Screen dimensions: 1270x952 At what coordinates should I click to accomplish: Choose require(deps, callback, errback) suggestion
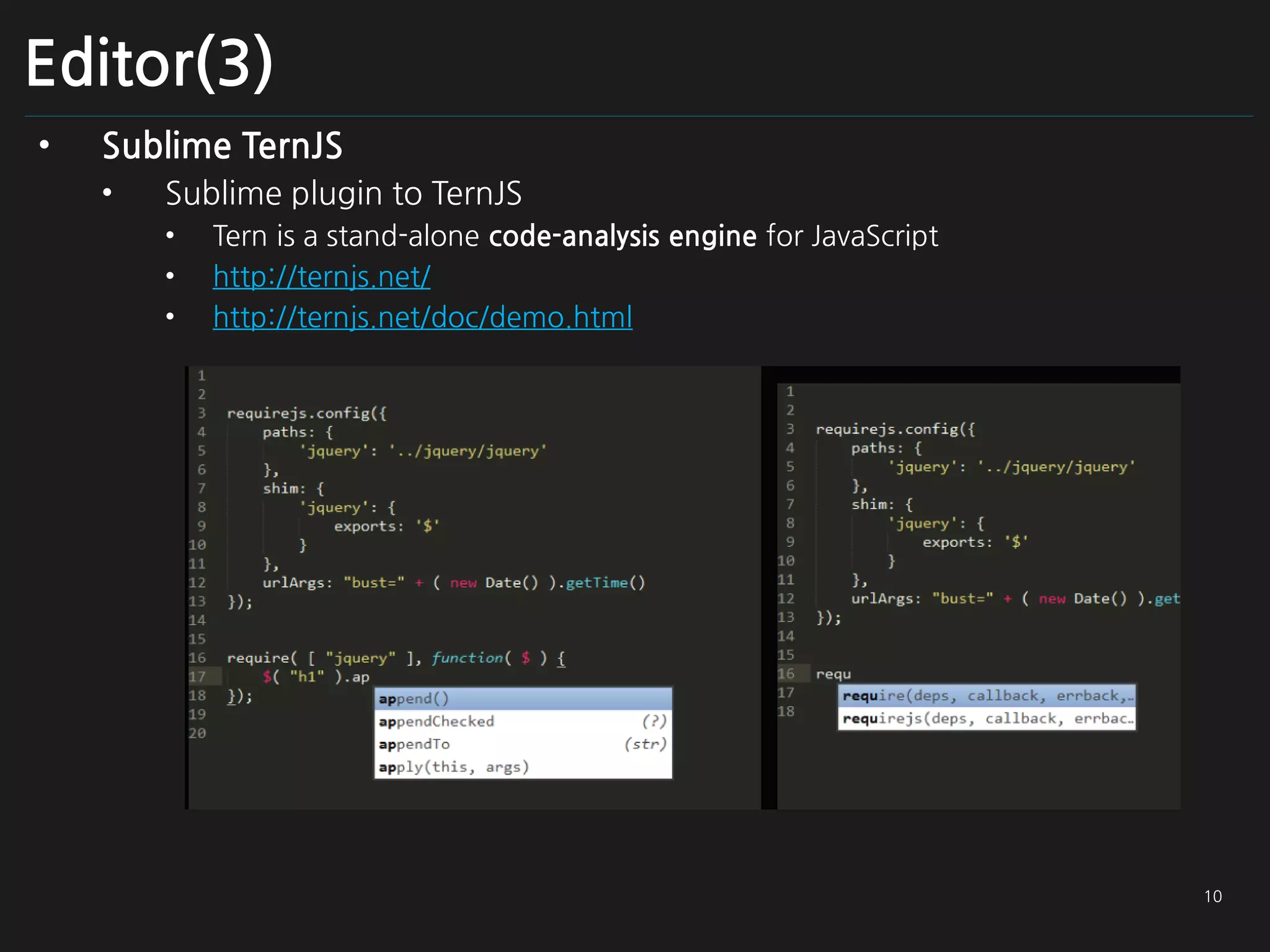click(x=987, y=696)
